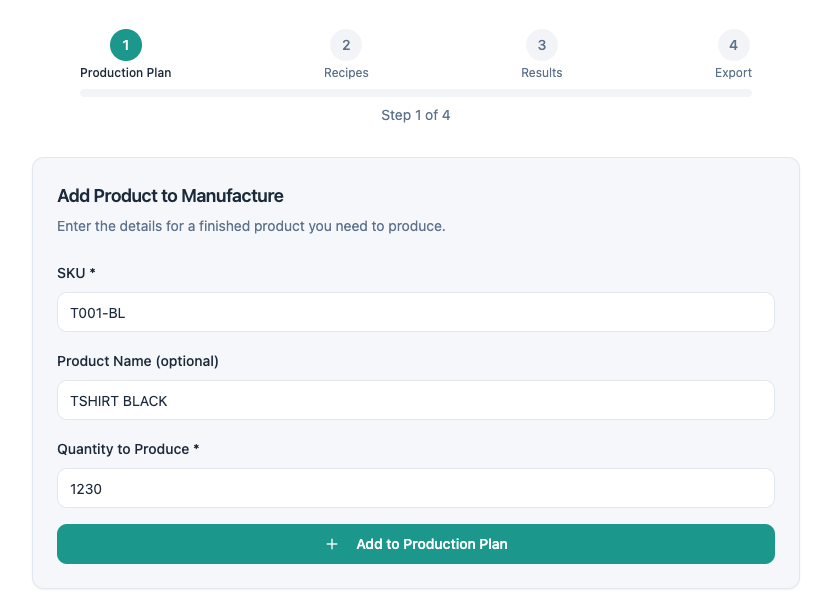The image size is (838, 603).
Task: Click the step 3 circle icon
Action: pos(541,44)
